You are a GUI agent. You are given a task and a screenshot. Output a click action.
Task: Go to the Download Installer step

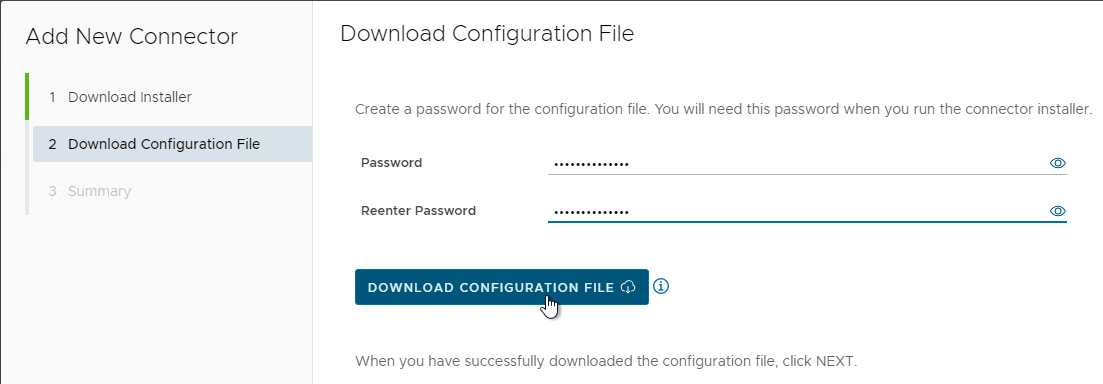click(x=129, y=97)
